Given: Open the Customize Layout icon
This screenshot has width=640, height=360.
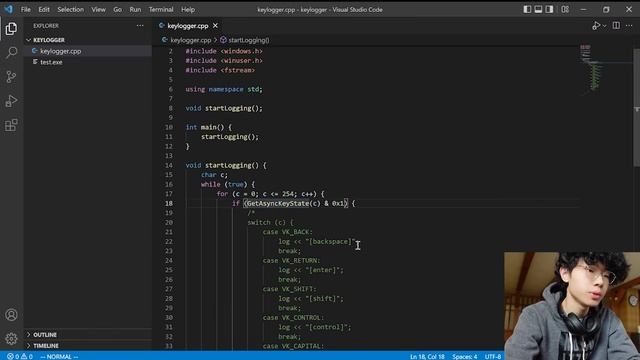Looking at the screenshot, I should point(565,9).
